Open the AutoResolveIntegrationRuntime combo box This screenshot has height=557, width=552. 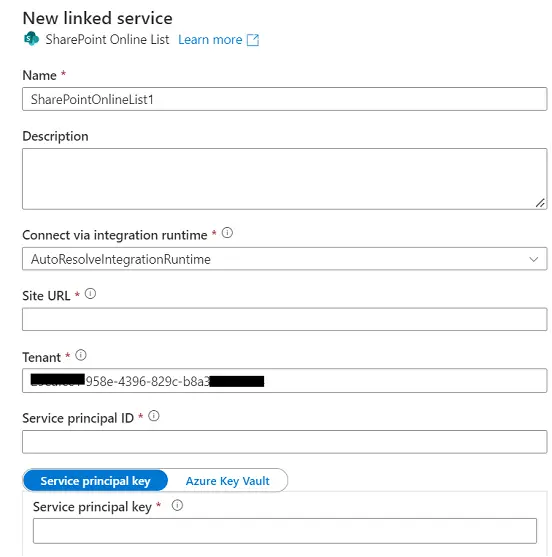285,259
